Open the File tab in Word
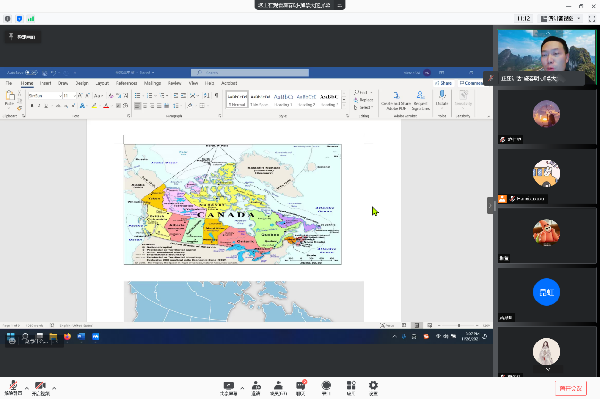This screenshot has width=600, height=399. tap(9, 83)
